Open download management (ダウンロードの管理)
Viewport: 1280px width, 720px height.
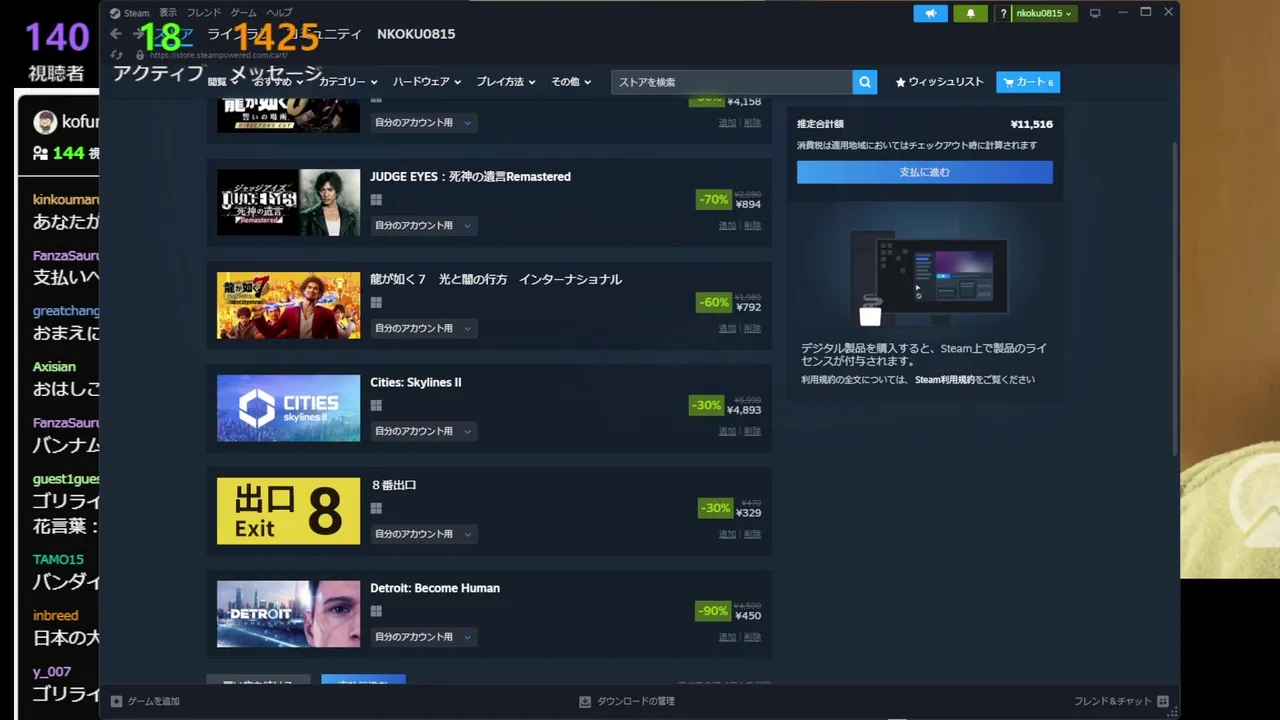coord(627,701)
